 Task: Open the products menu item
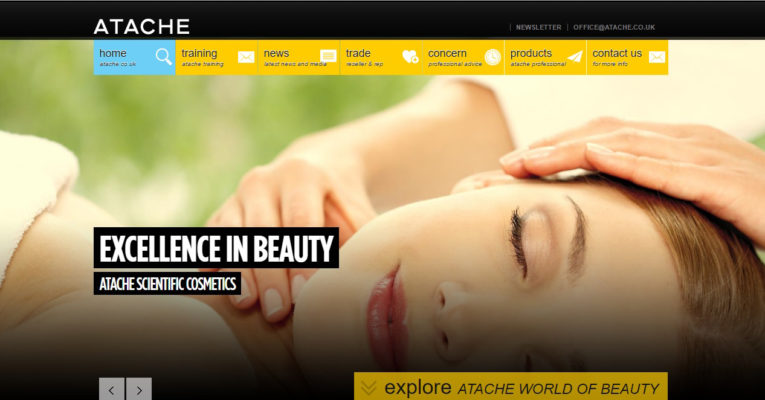545,57
